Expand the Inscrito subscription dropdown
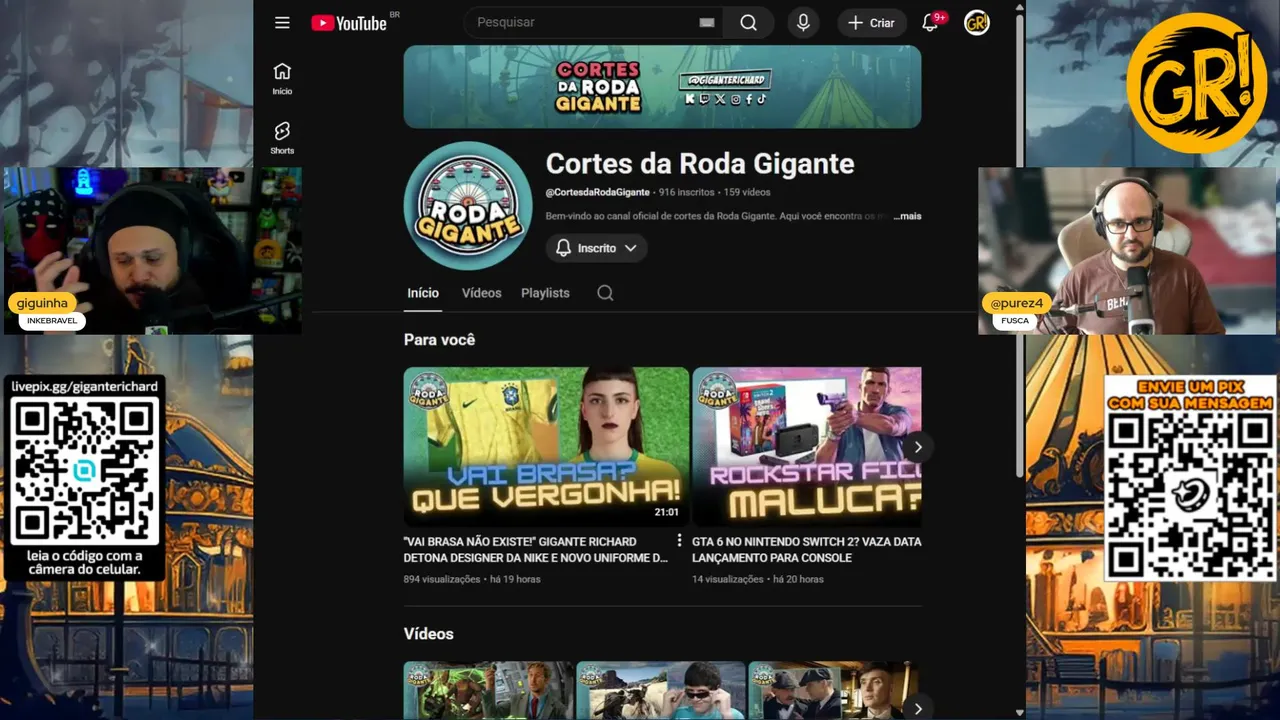Viewport: 1280px width, 720px height. point(597,248)
